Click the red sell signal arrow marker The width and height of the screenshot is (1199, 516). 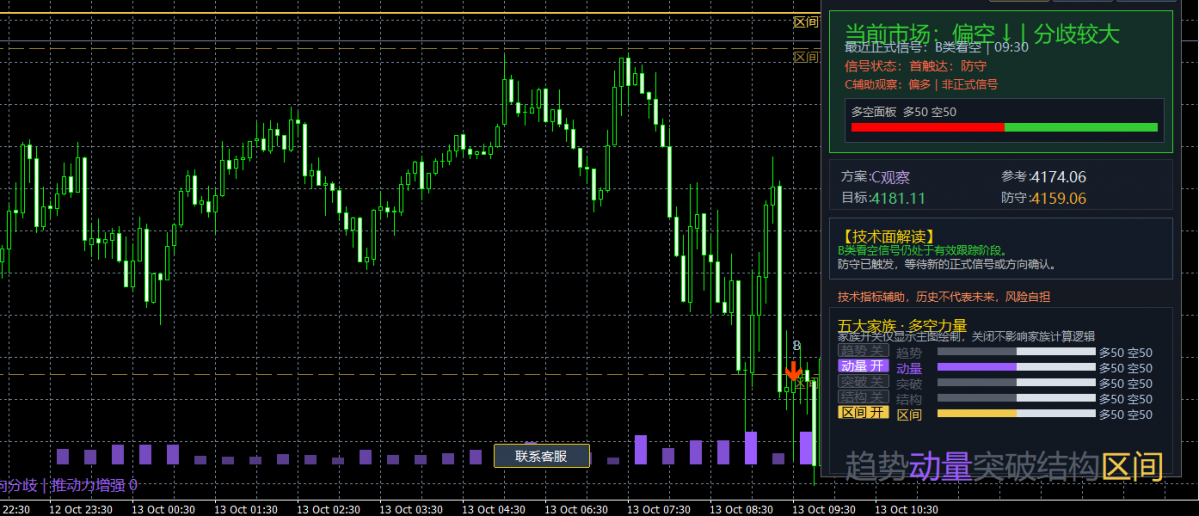tap(793, 372)
